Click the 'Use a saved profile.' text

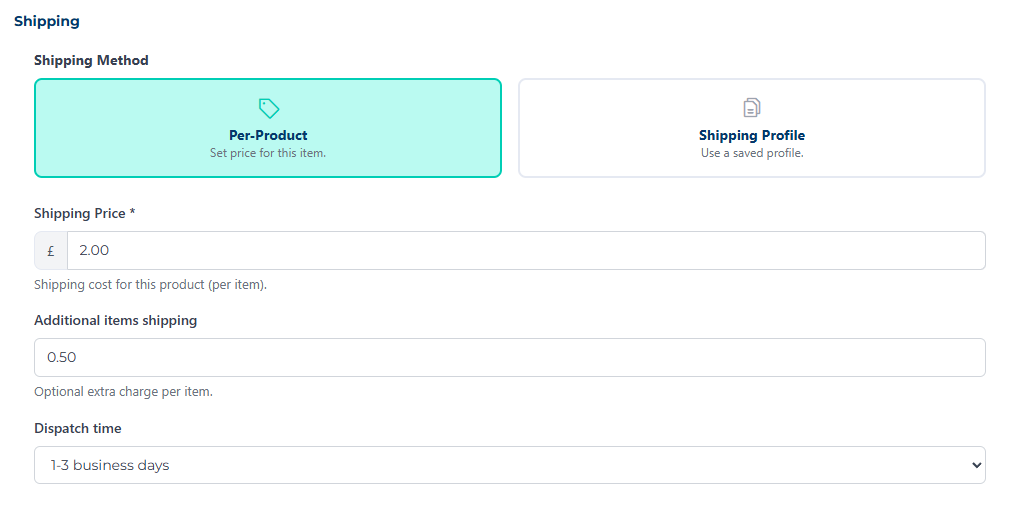click(752, 154)
